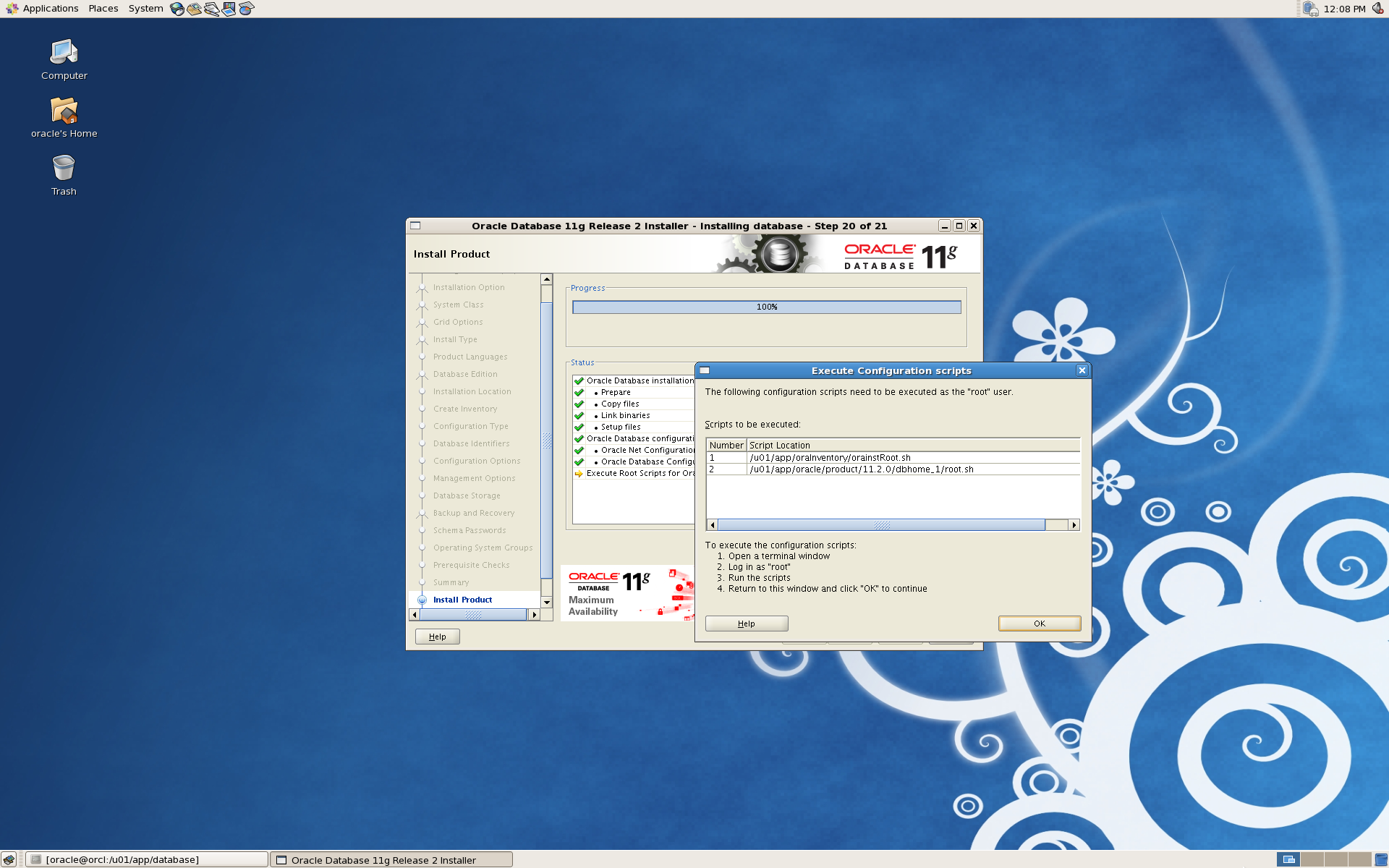Click OK to confirm configuration scripts
Image resolution: width=1389 pixels, height=868 pixels.
coord(1038,623)
